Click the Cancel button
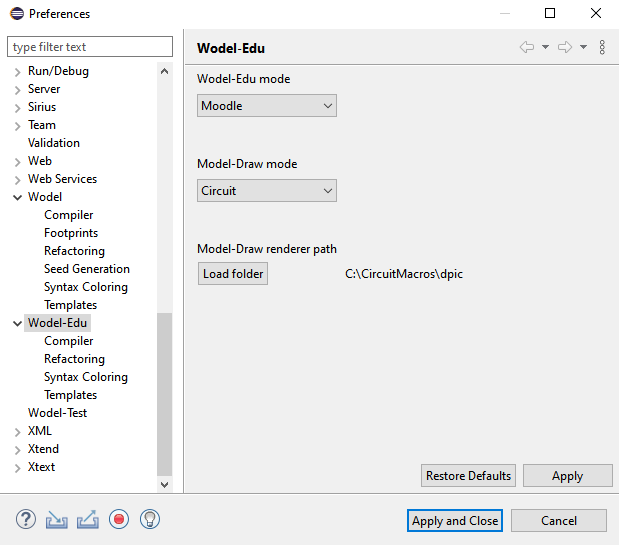 pyautogui.click(x=559, y=521)
